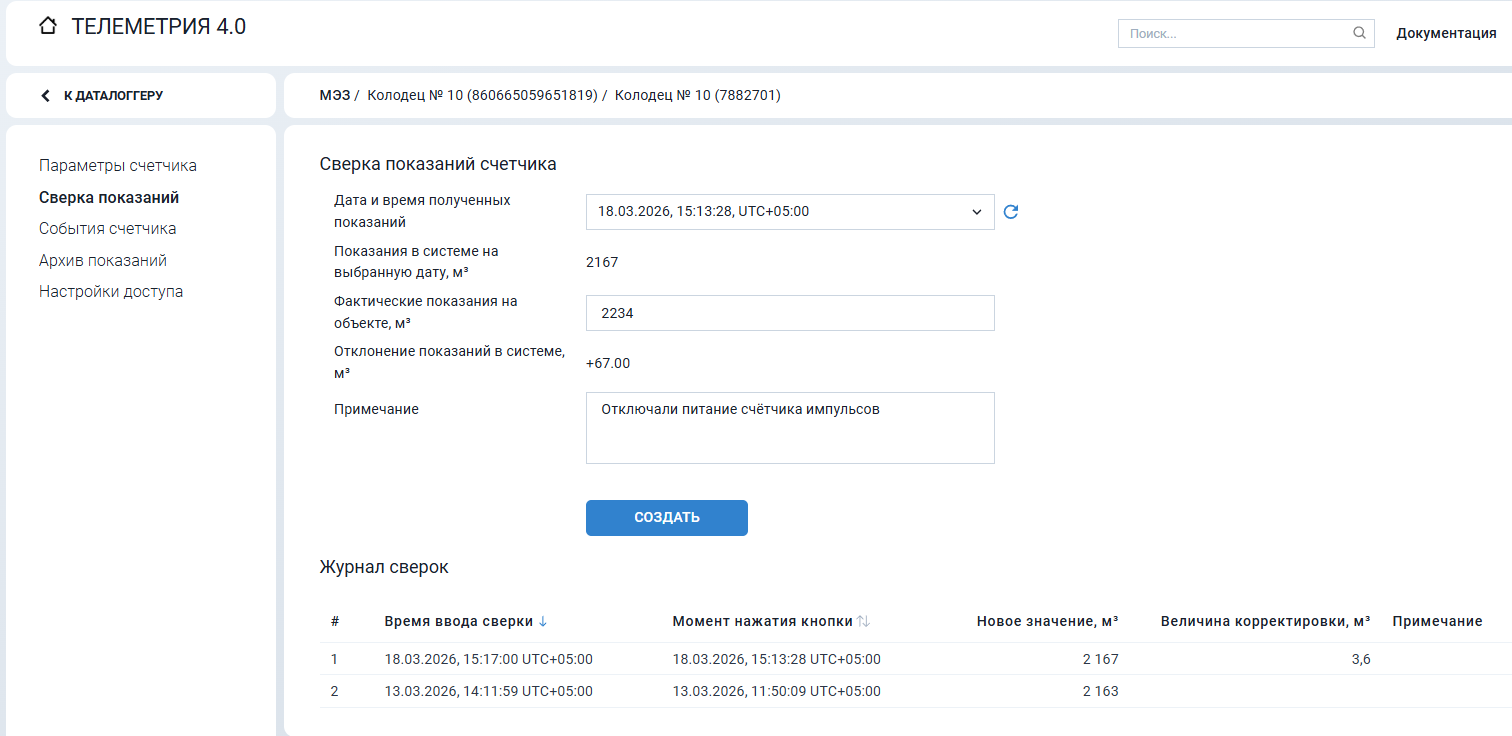
Task: Click the back arrow icon К ДАТАЛОГГЕРУ
Action: pyautogui.click(x=45, y=96)
